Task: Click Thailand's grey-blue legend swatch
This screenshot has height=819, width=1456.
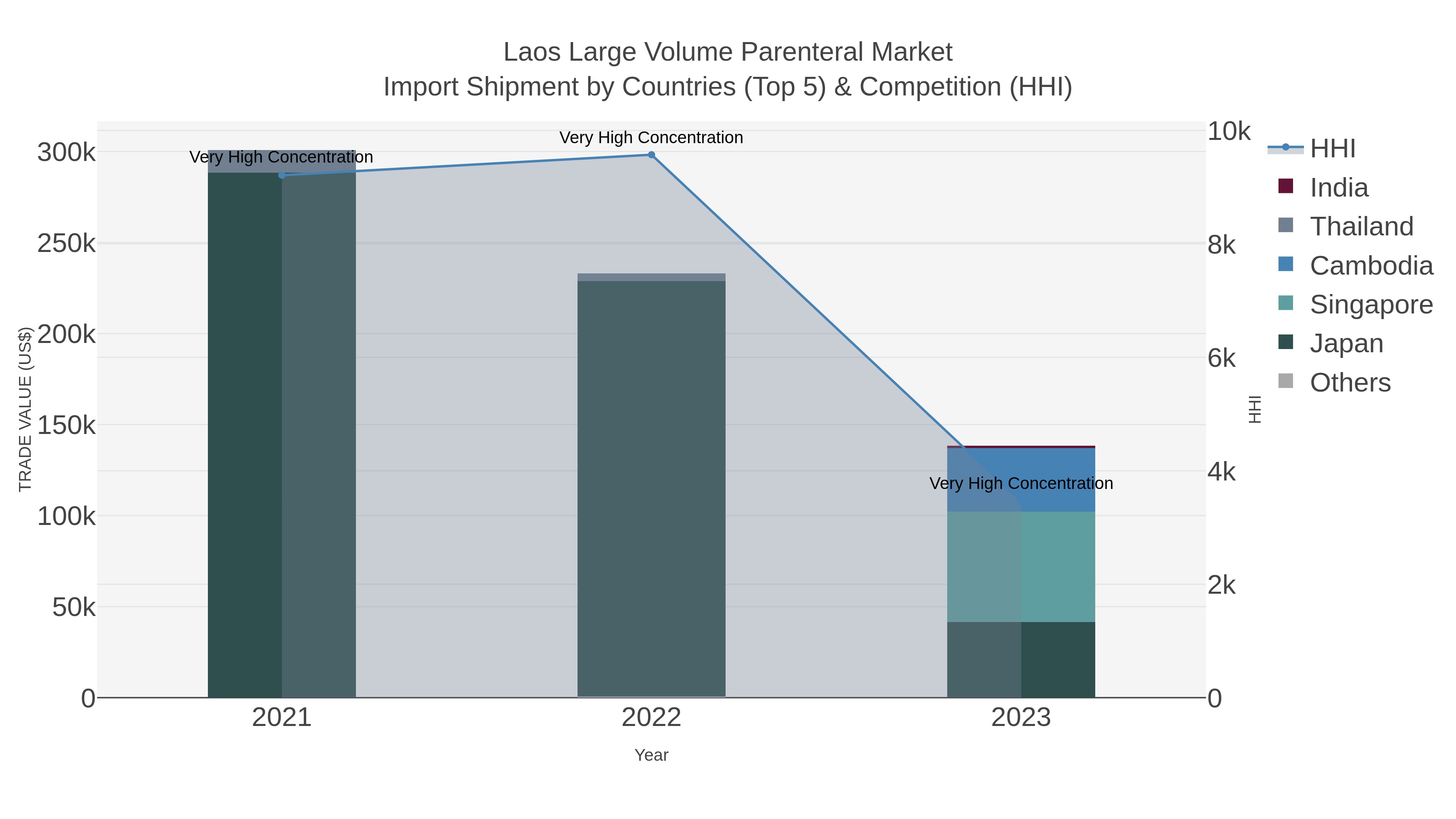Action: point(1286,225)
